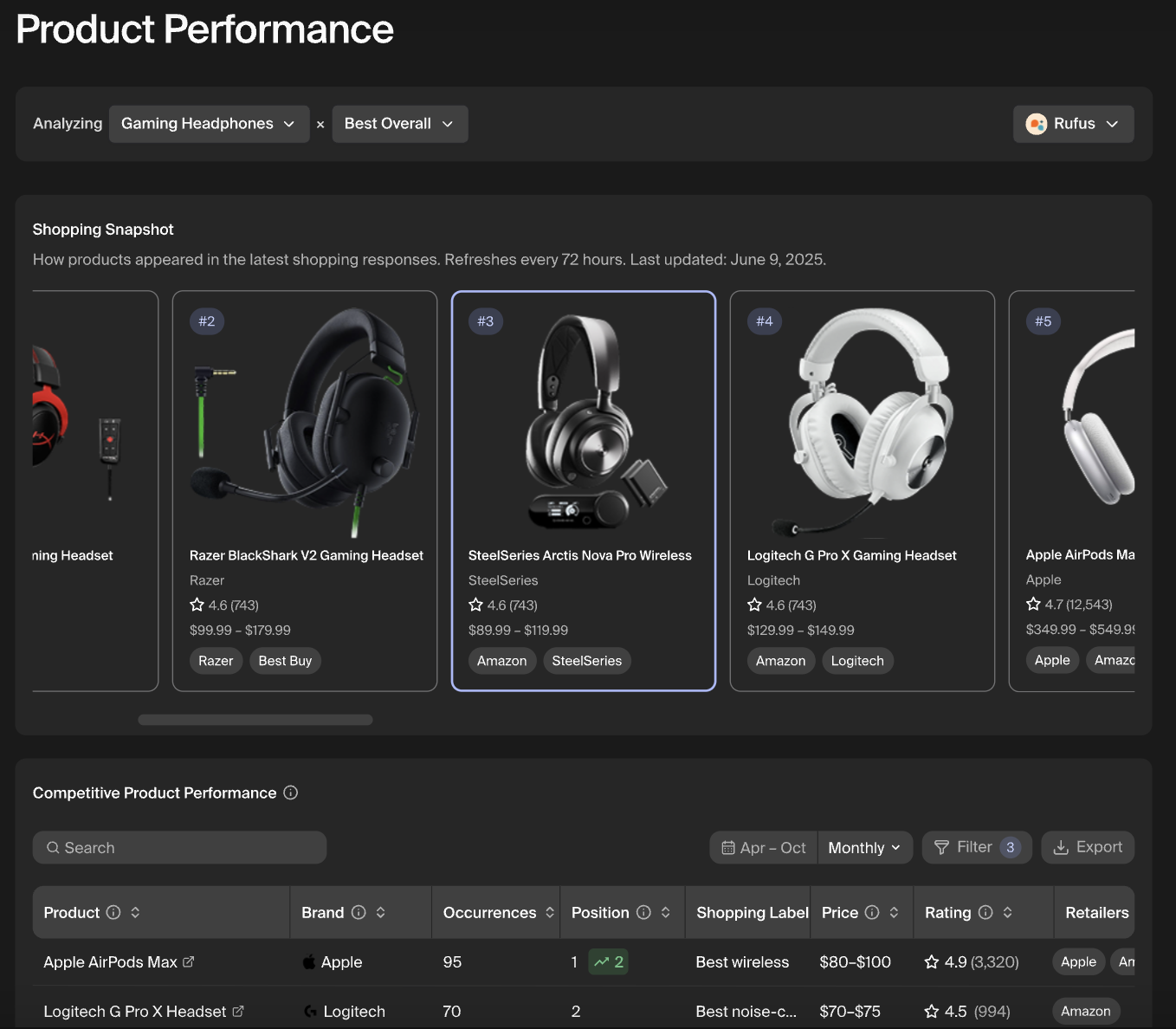
Task: Select the #2 Razer BlackShark V2 product image
Action: (305, 424)
